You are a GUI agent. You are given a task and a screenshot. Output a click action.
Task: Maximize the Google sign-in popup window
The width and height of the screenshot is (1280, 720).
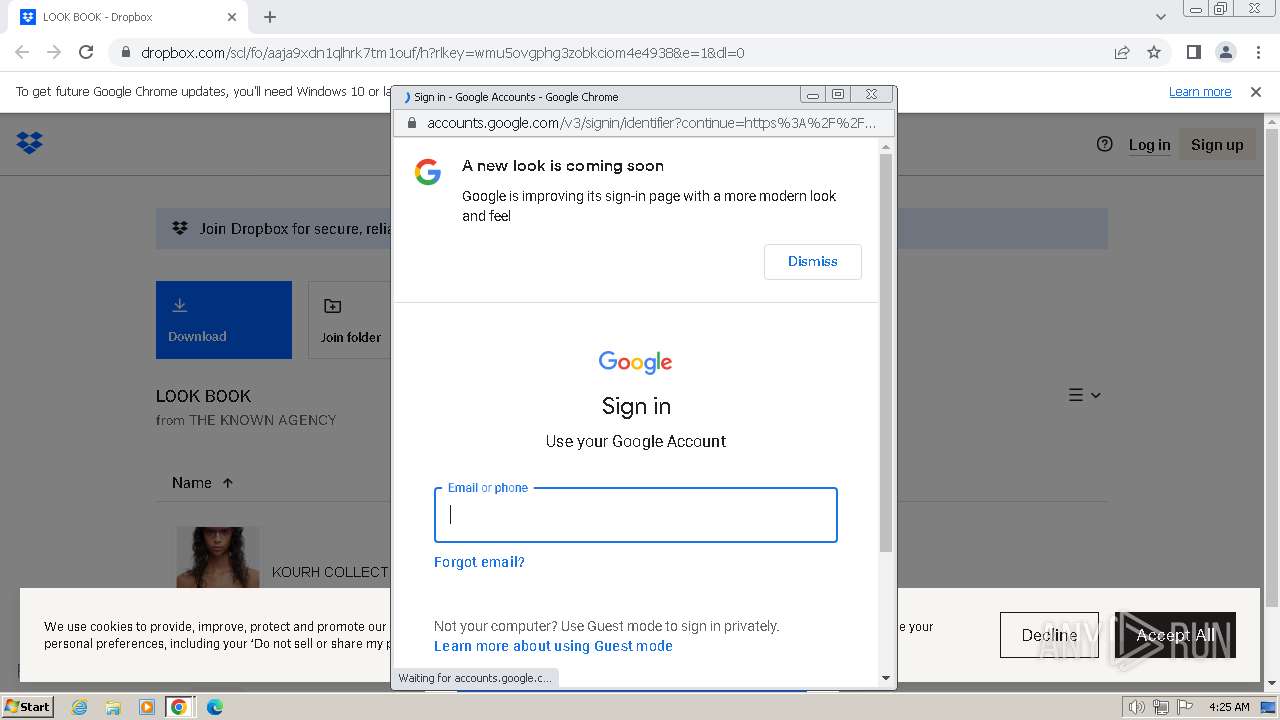pyautogui.click(x=838, y=95)
